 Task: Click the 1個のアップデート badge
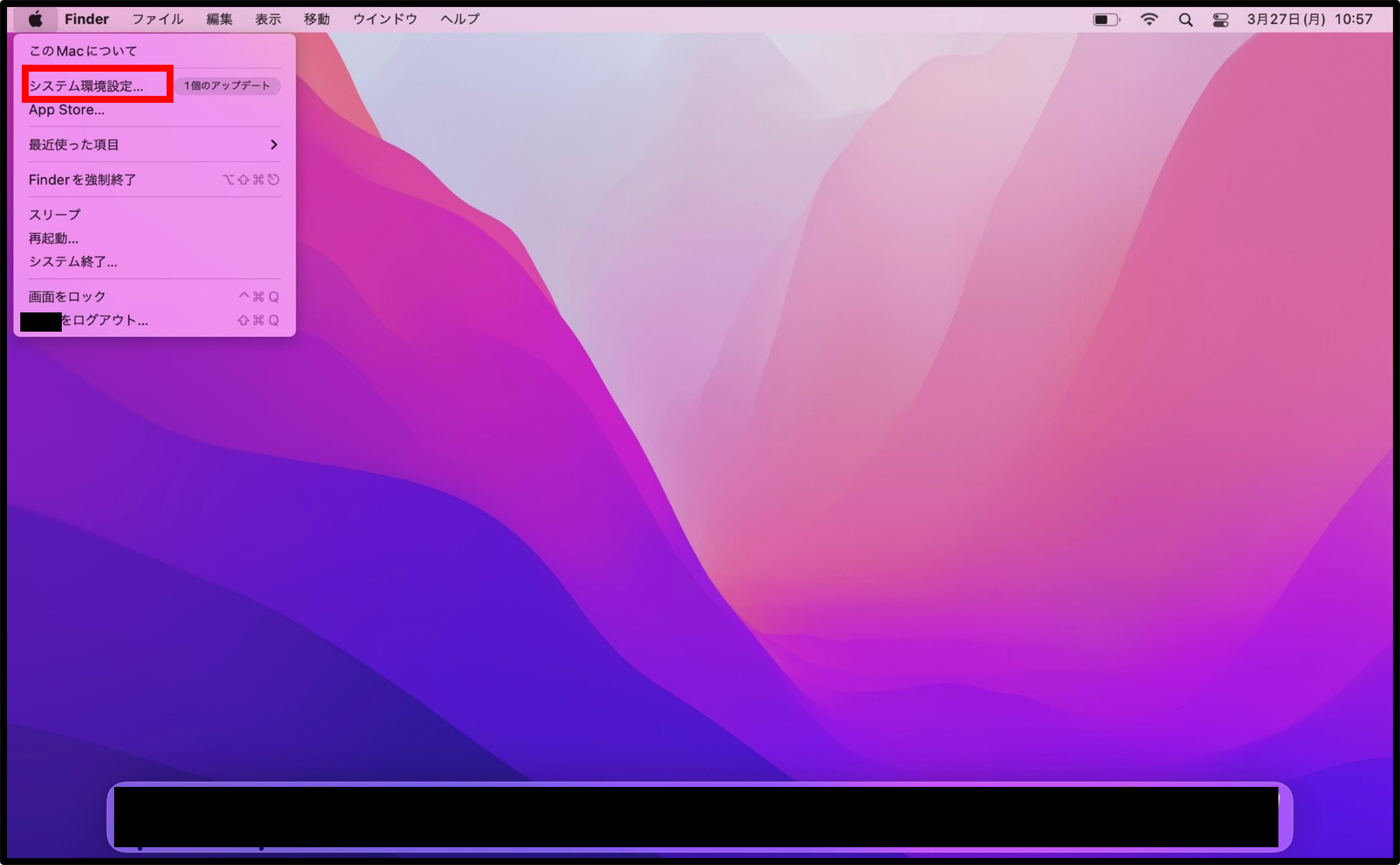(x=227, y=86)
